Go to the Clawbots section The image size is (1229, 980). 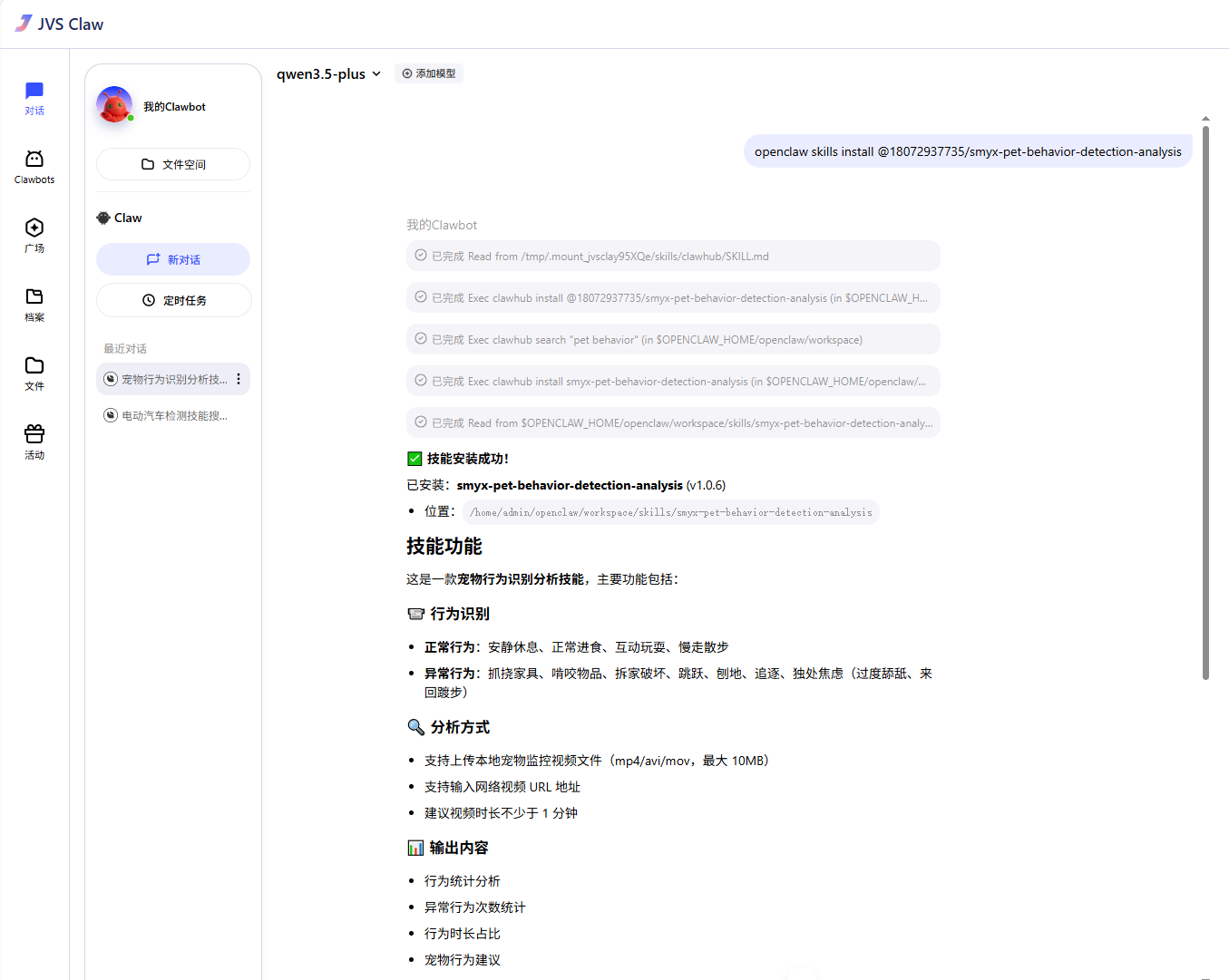(x=34, y=167)
